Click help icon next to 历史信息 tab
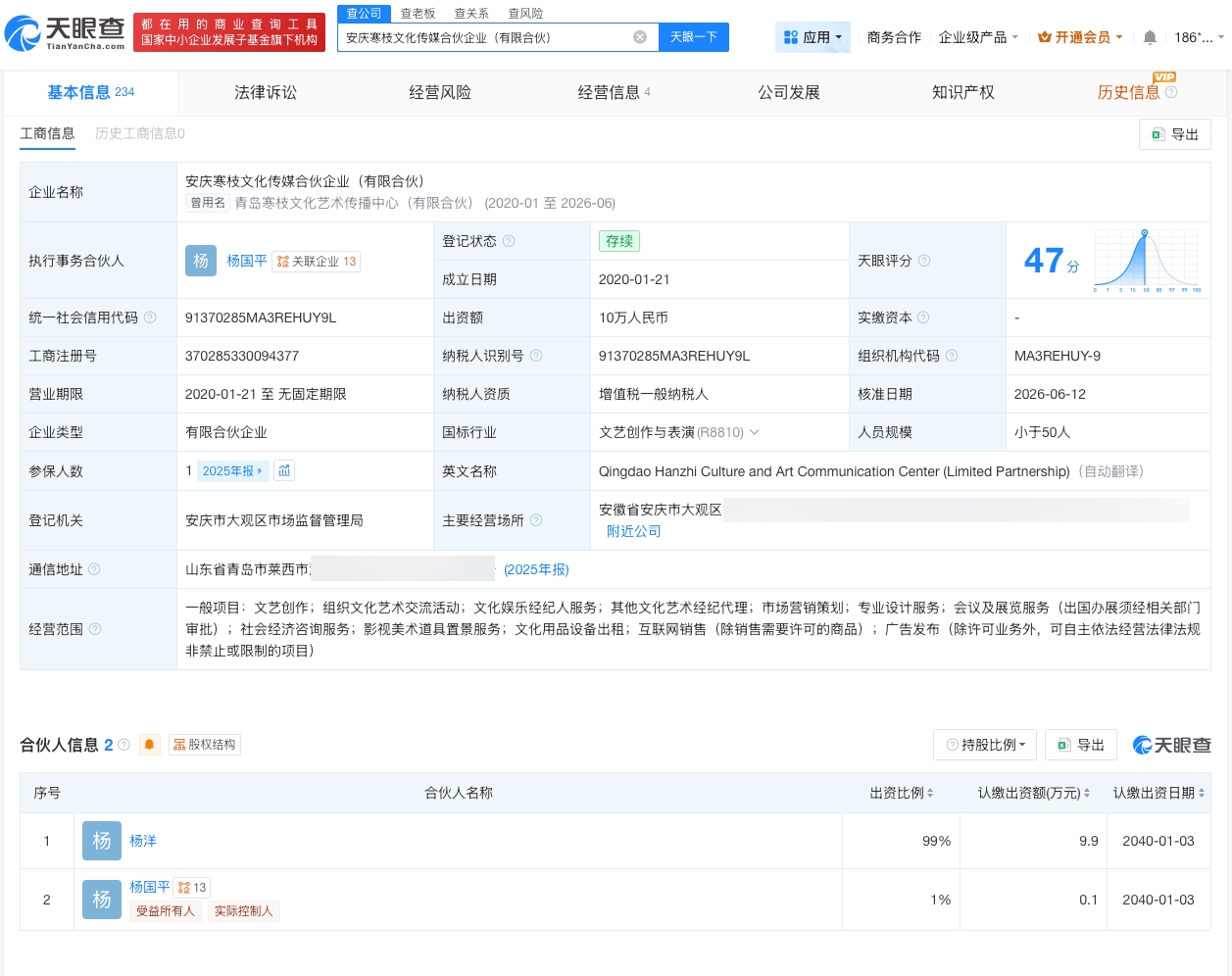The width and height of the screenshot is (1232, 976). (x=1171, y=92)
